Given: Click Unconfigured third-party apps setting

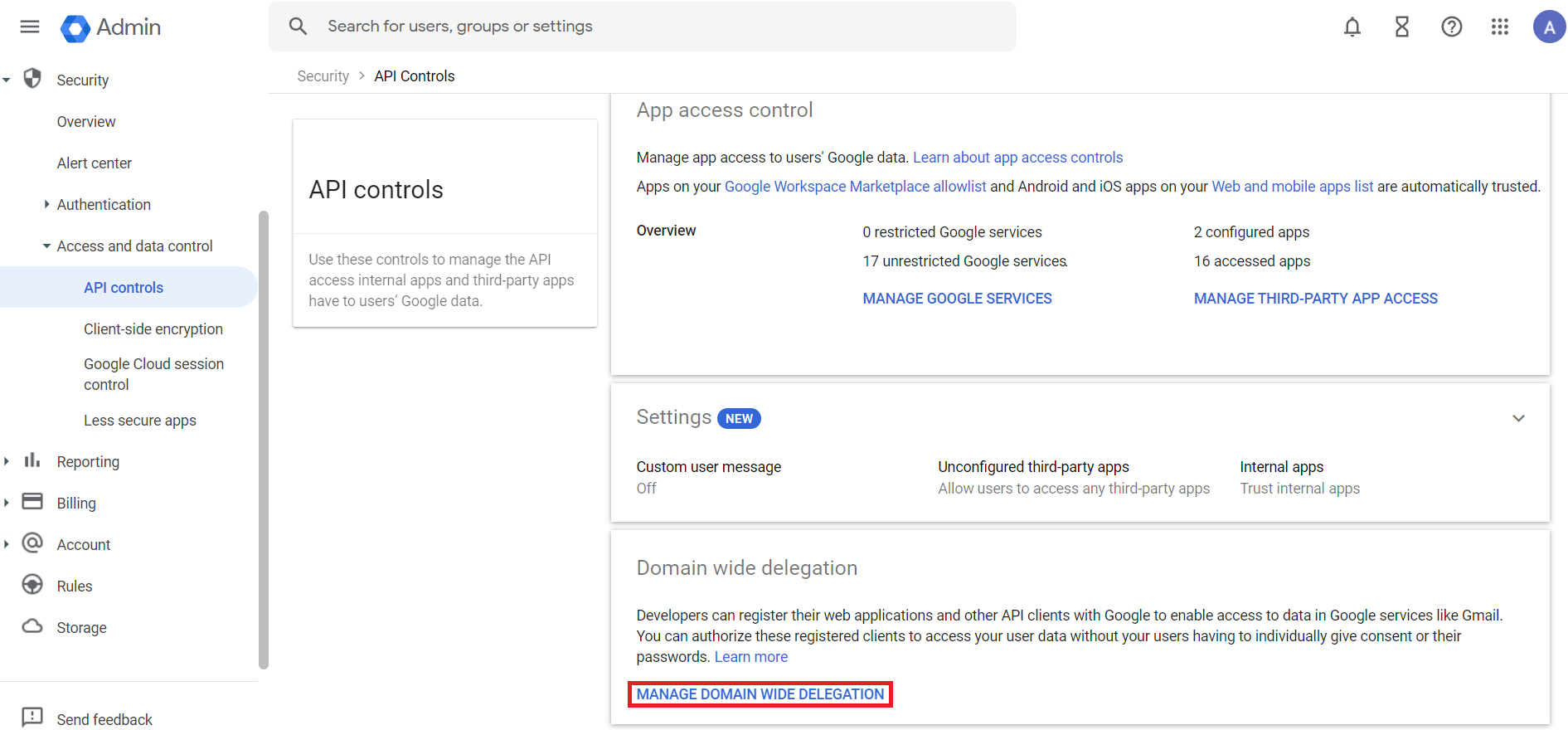Looking at the screenshot, I should (1074, 477).
